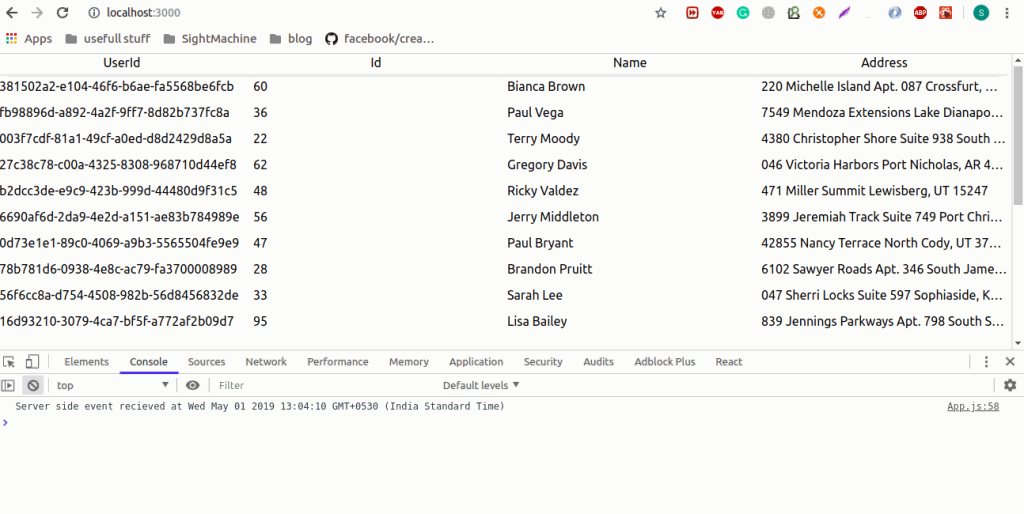Click the Name column header

(x=630, y=63)
